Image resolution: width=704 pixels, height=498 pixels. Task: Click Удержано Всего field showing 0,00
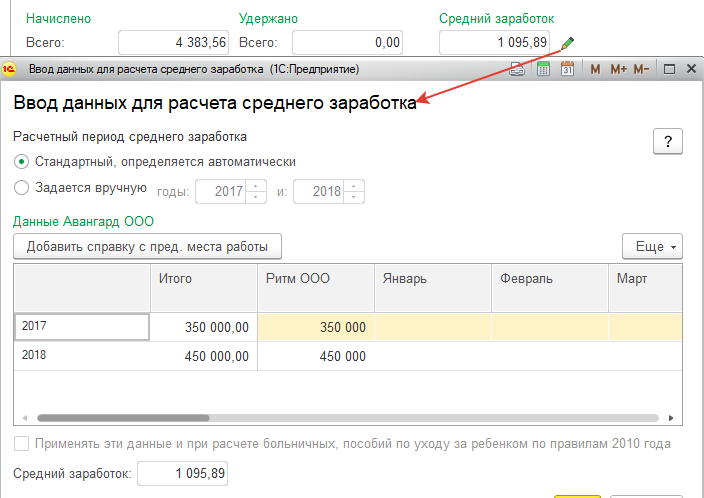(347, 43)
